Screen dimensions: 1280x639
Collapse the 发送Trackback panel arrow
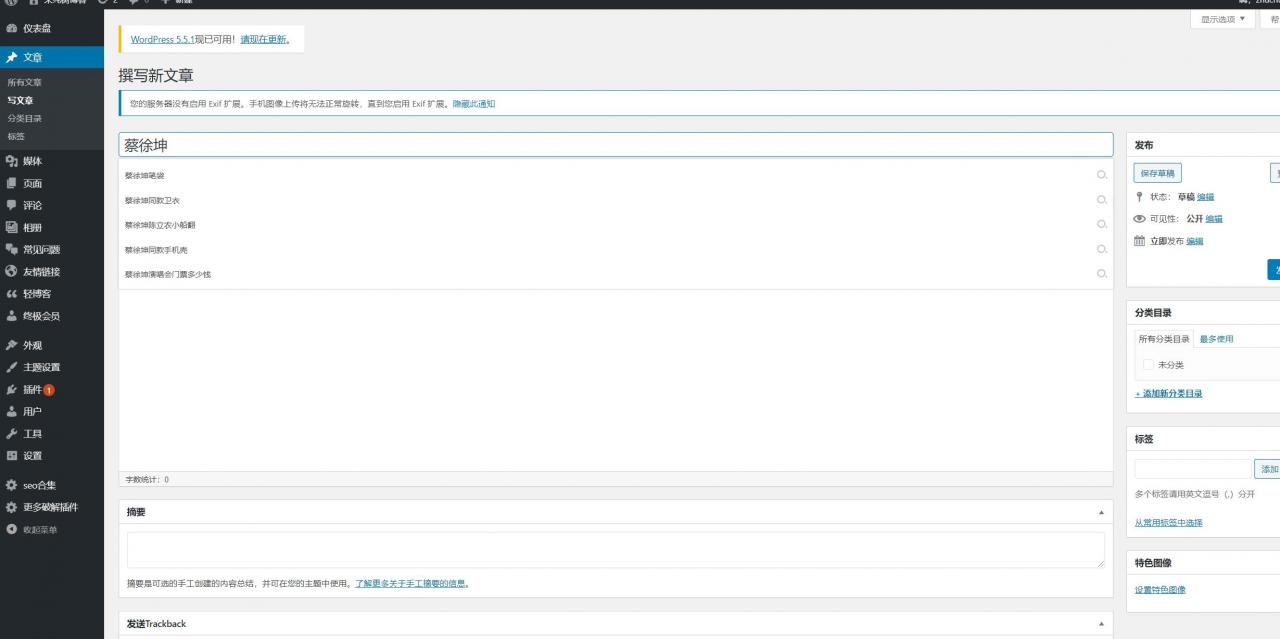pyautogui.click(x=1101, y=624)
